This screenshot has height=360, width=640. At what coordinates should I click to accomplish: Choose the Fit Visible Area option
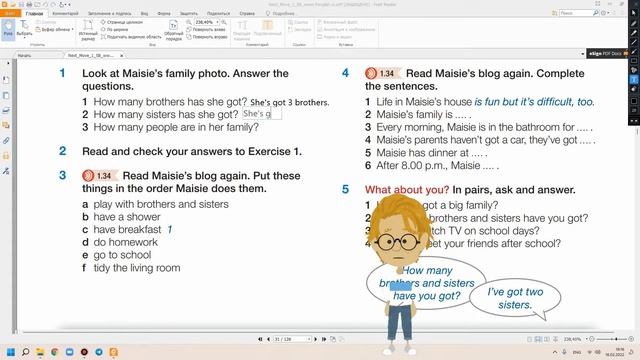pos(131,37)
